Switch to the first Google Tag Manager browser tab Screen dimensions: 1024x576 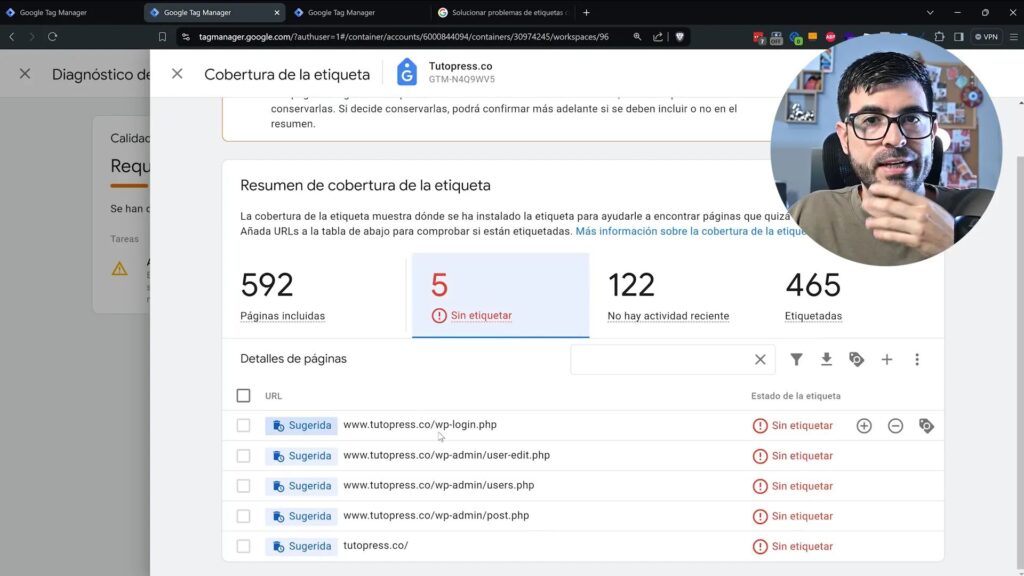[x=71, y=12]
